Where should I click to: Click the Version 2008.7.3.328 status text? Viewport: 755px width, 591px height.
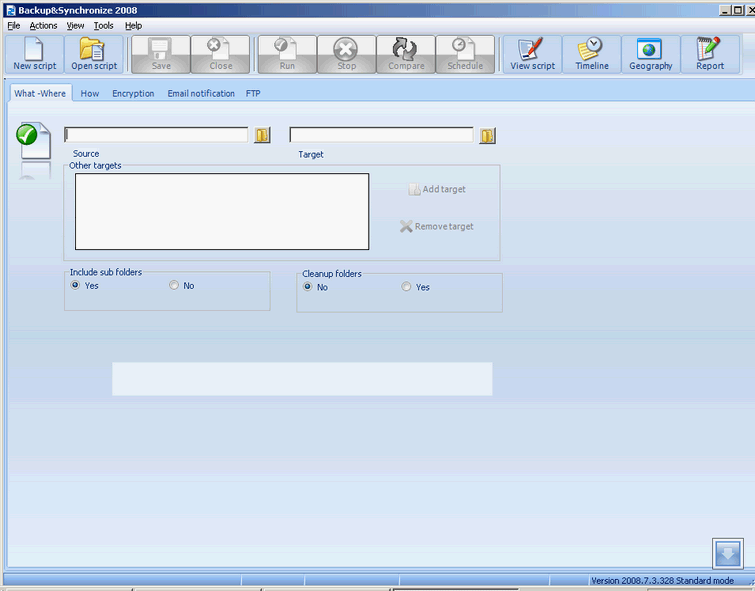point(662,580)
